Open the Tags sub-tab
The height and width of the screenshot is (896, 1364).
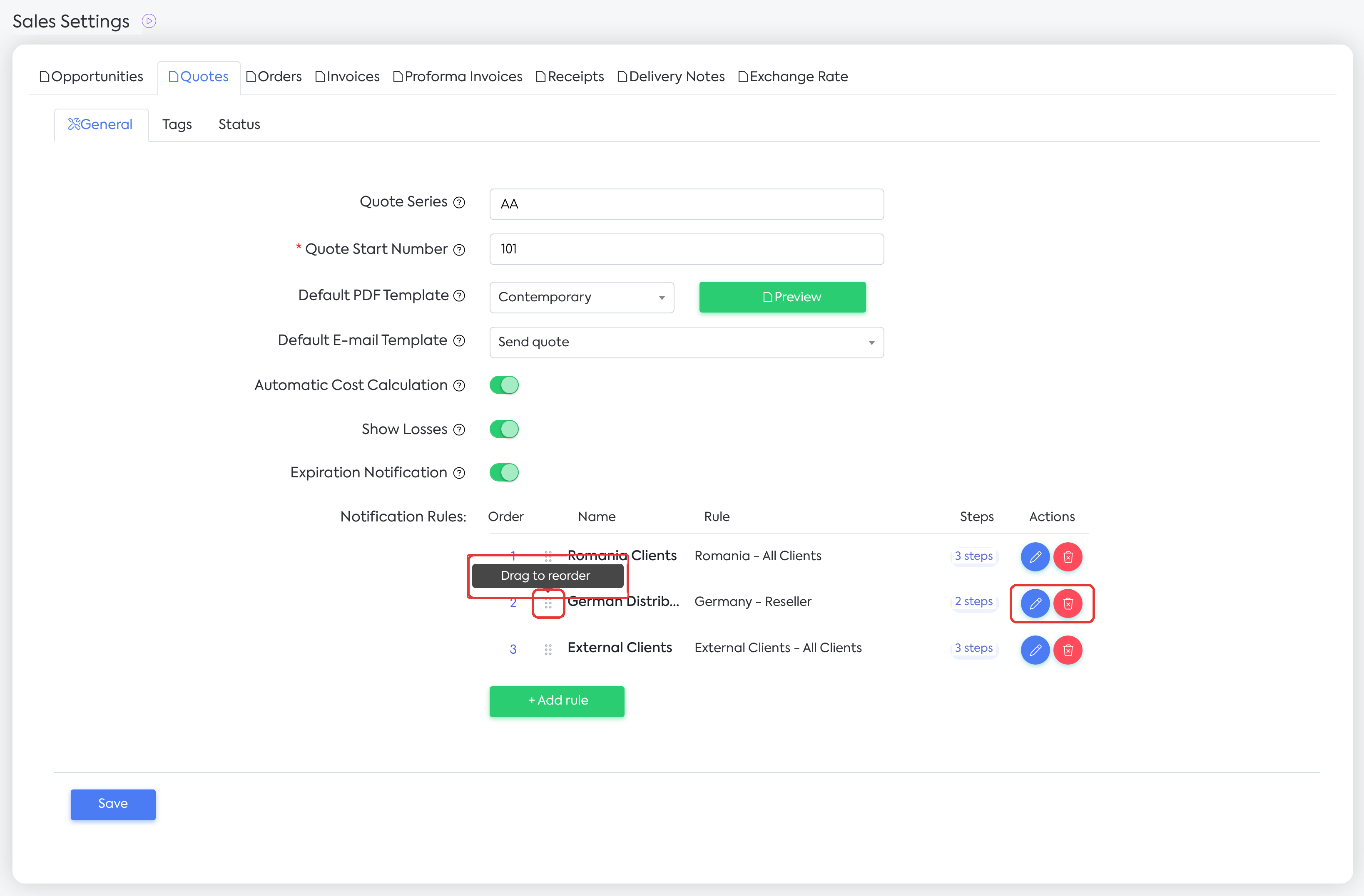click(177, 125)
